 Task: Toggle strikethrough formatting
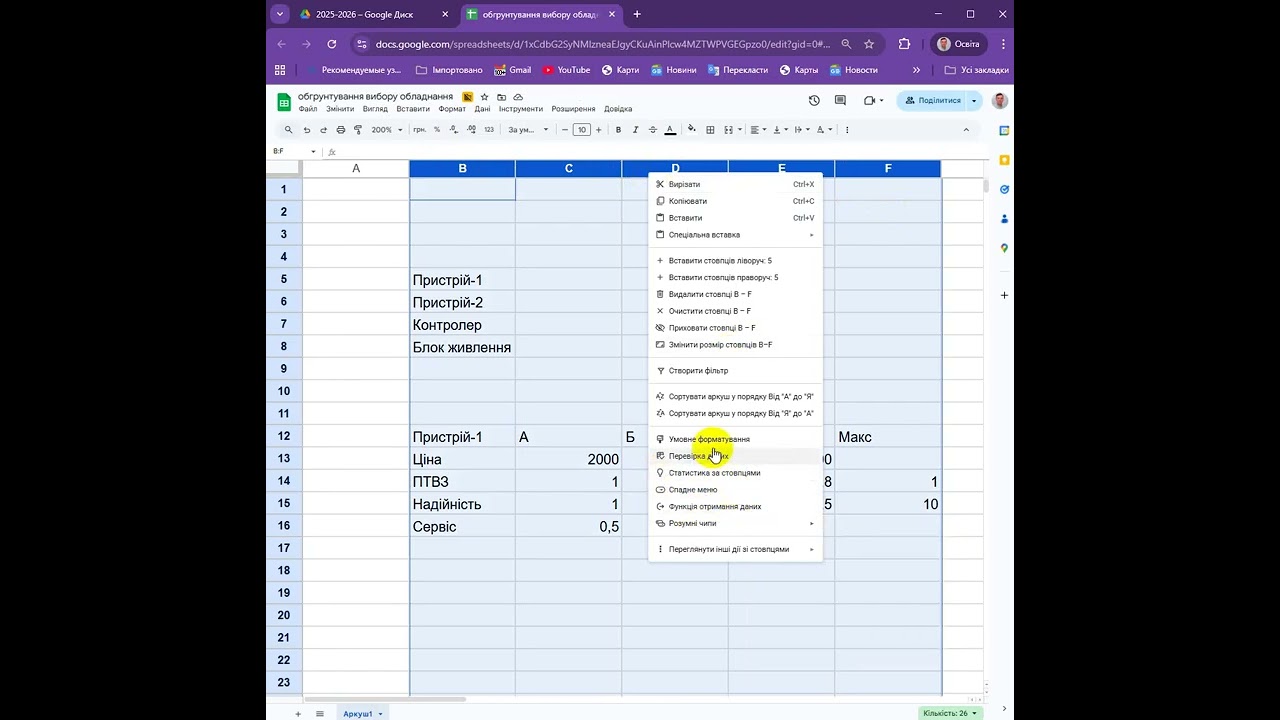click(x=653, y=130)
